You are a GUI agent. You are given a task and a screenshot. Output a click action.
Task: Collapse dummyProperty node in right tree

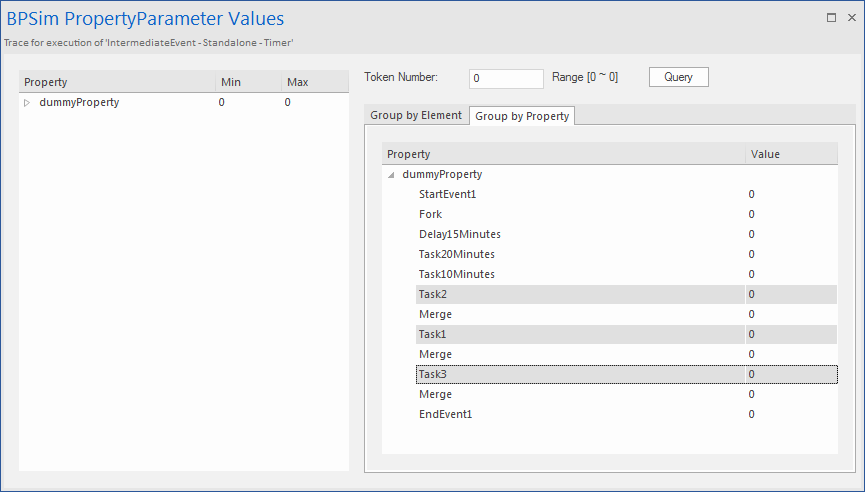(390, 175)
